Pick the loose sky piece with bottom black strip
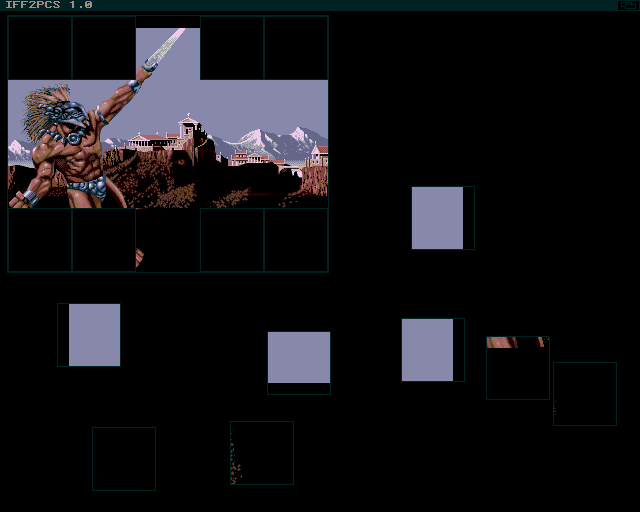Image resolution: width=640 pixels, height=512 pixels. click(x=299, y=363)
